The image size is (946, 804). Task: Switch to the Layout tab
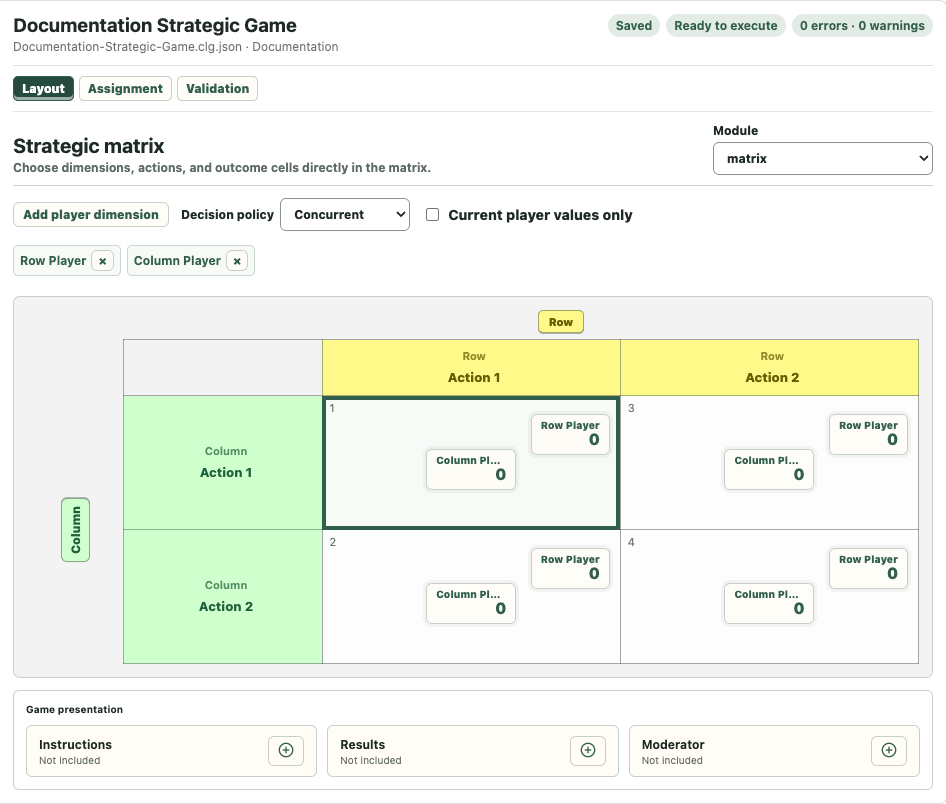(43, 89)
